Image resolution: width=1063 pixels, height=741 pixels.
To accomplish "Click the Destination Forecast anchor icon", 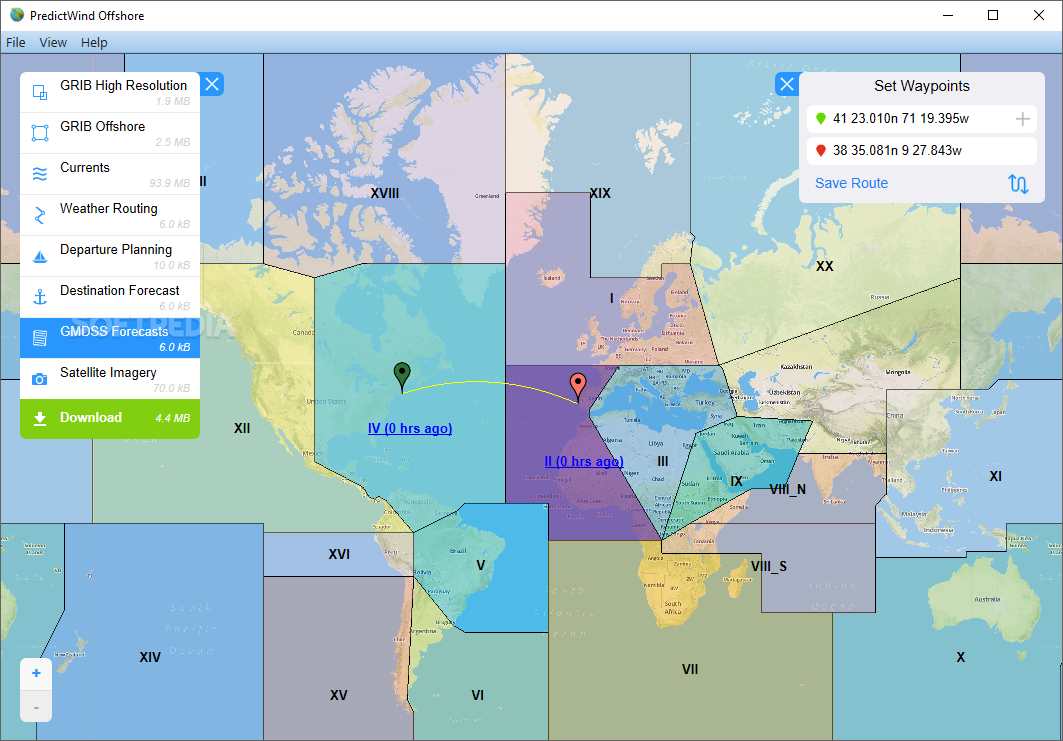I will pyautogui.click(x=40, y=297).
